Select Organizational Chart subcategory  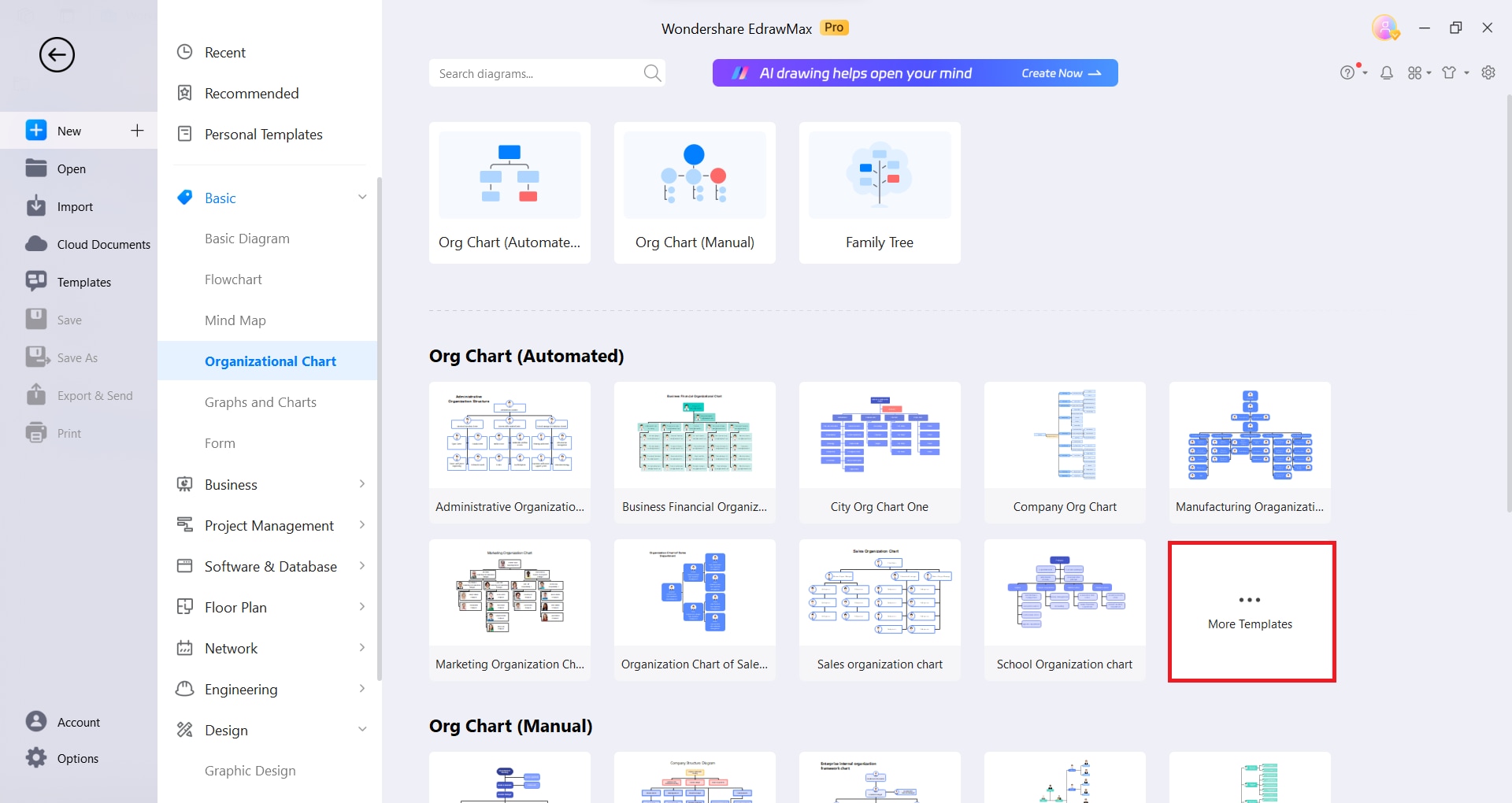tap(270, 361)
